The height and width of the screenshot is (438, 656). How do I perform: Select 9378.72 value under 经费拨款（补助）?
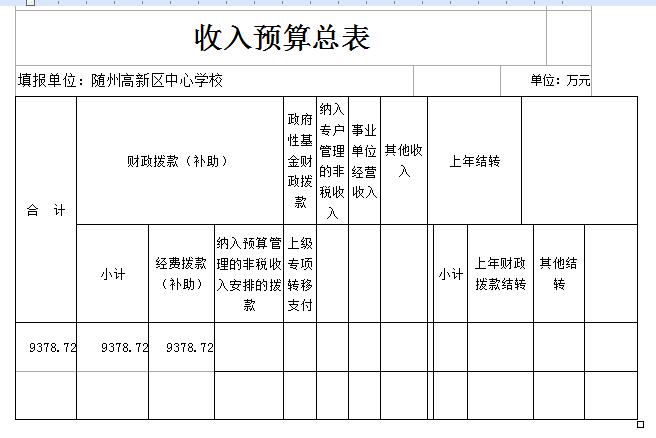point(190,347)
